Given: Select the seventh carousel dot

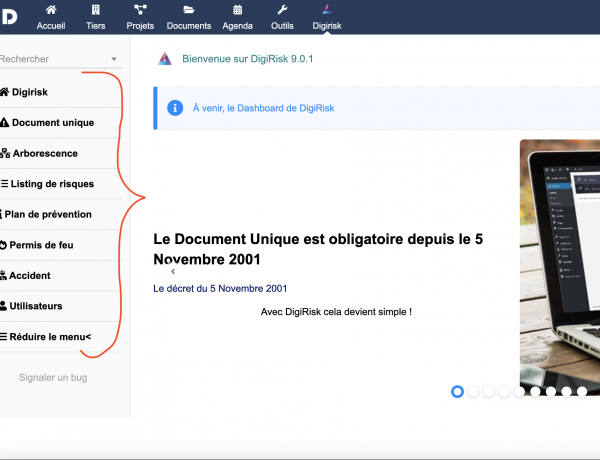Looking at the screenshot, I should [x=551, y=391].
